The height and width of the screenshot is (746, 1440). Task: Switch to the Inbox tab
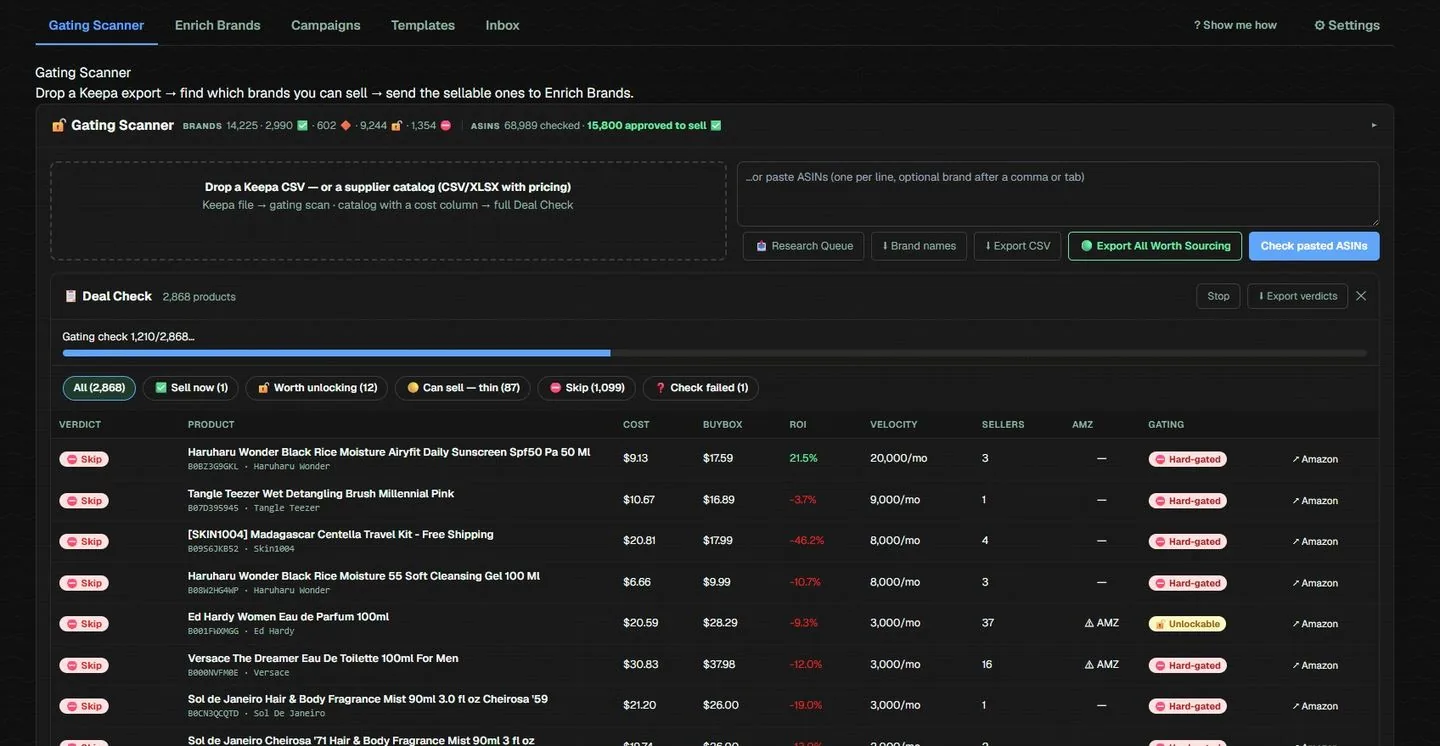click(502, 25)
